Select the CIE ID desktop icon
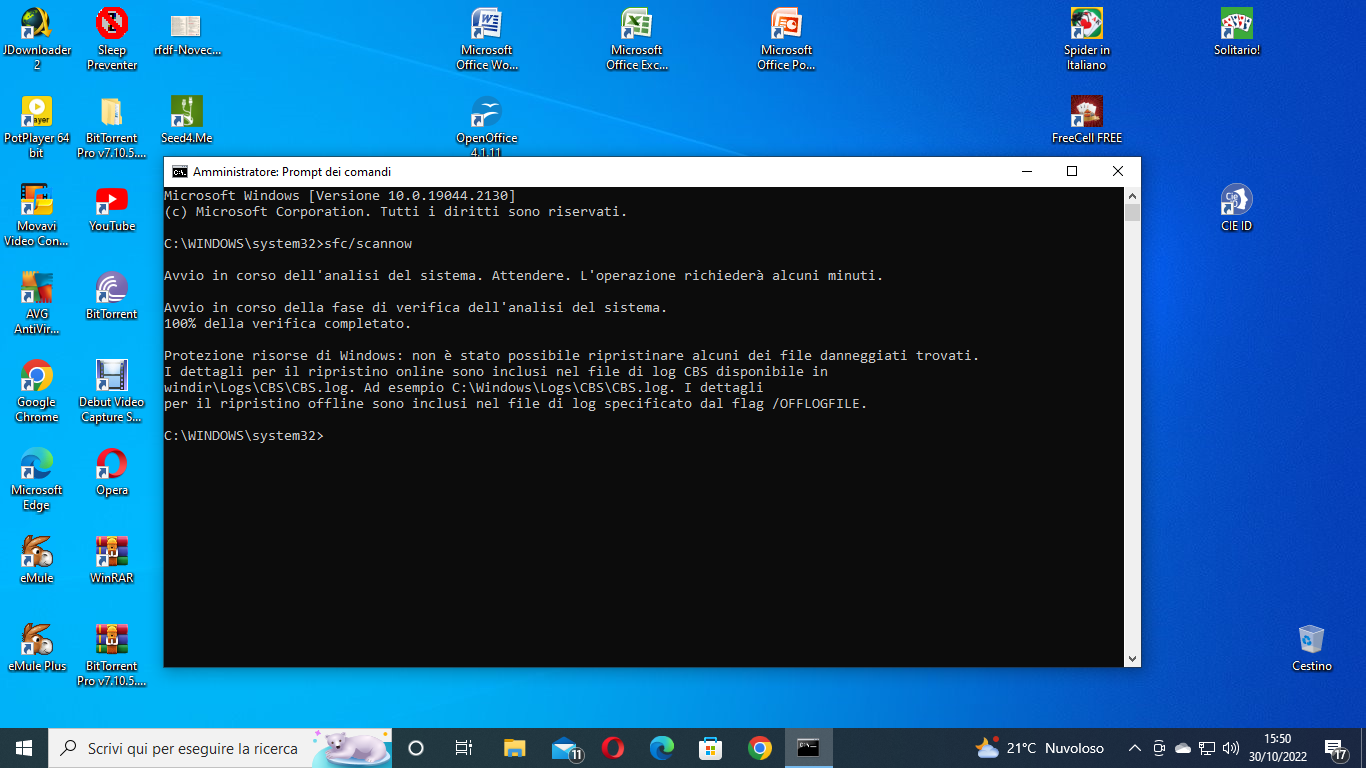The height and width of the screenshot is (768, 1366). pyautogui.click(x=1237, y=208)
